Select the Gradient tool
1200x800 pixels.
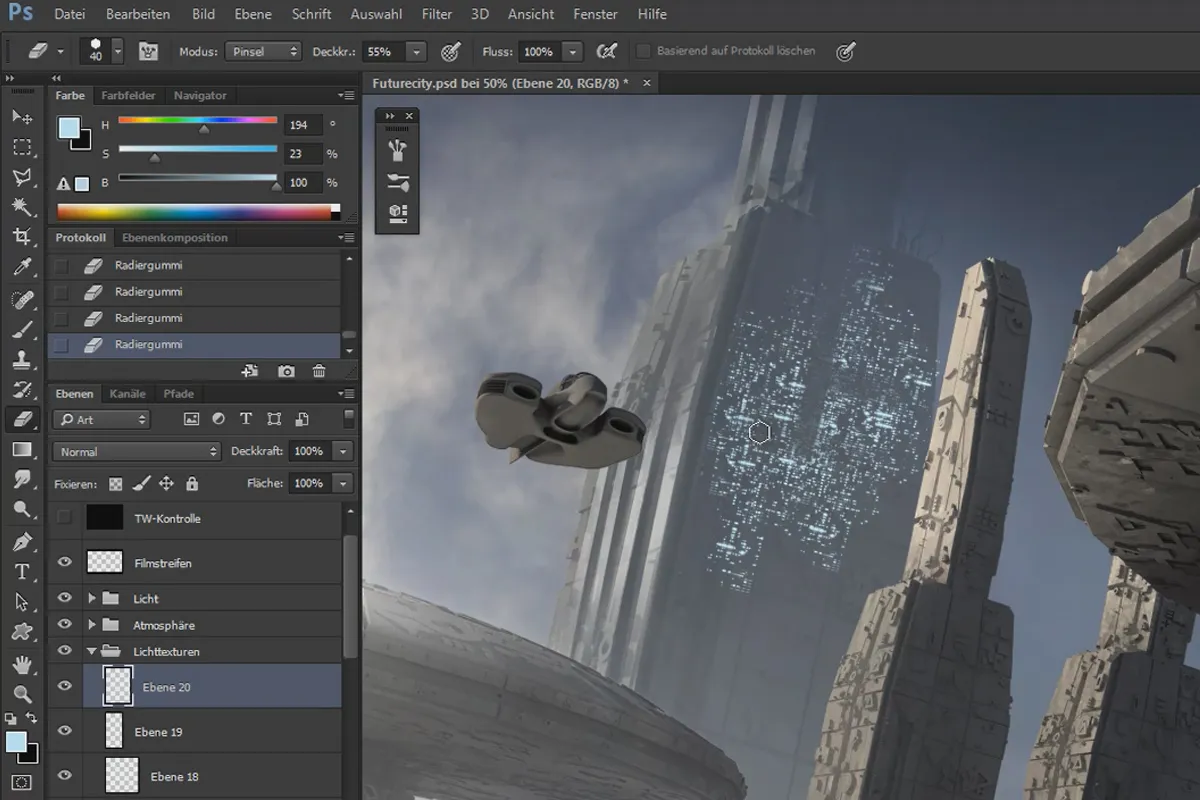coord(21,450)
